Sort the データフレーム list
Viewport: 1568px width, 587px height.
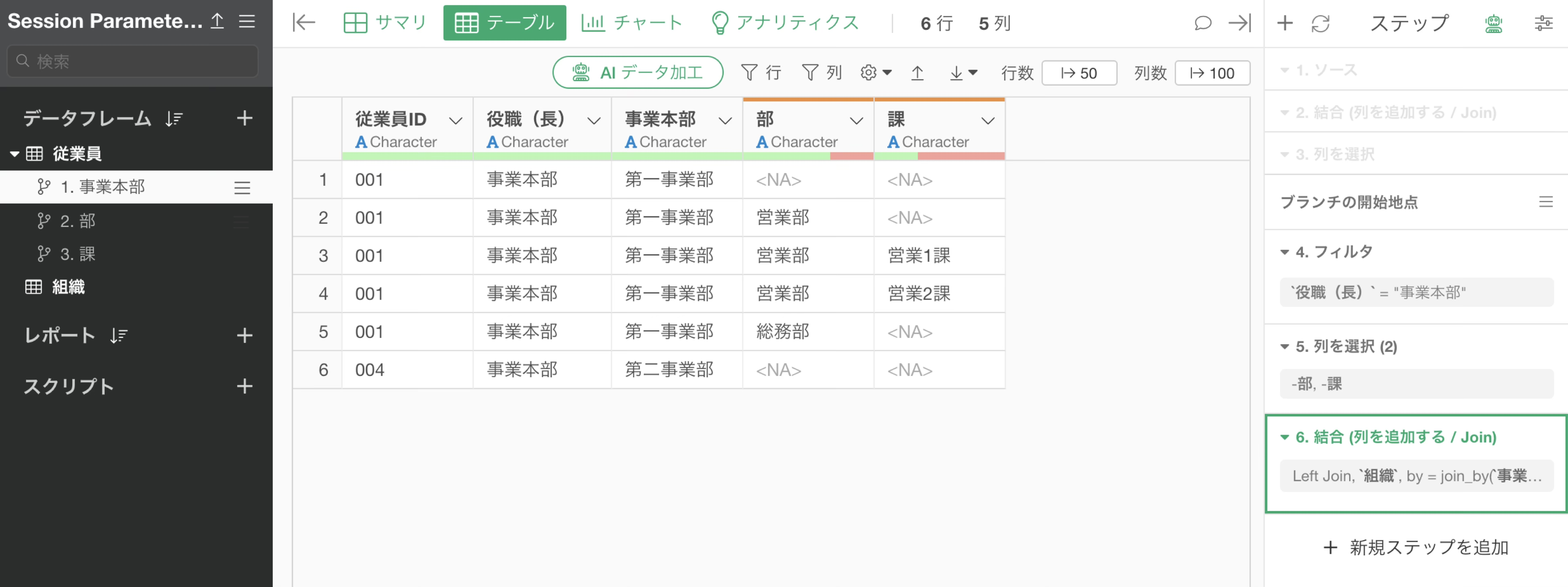pos(174,118)
